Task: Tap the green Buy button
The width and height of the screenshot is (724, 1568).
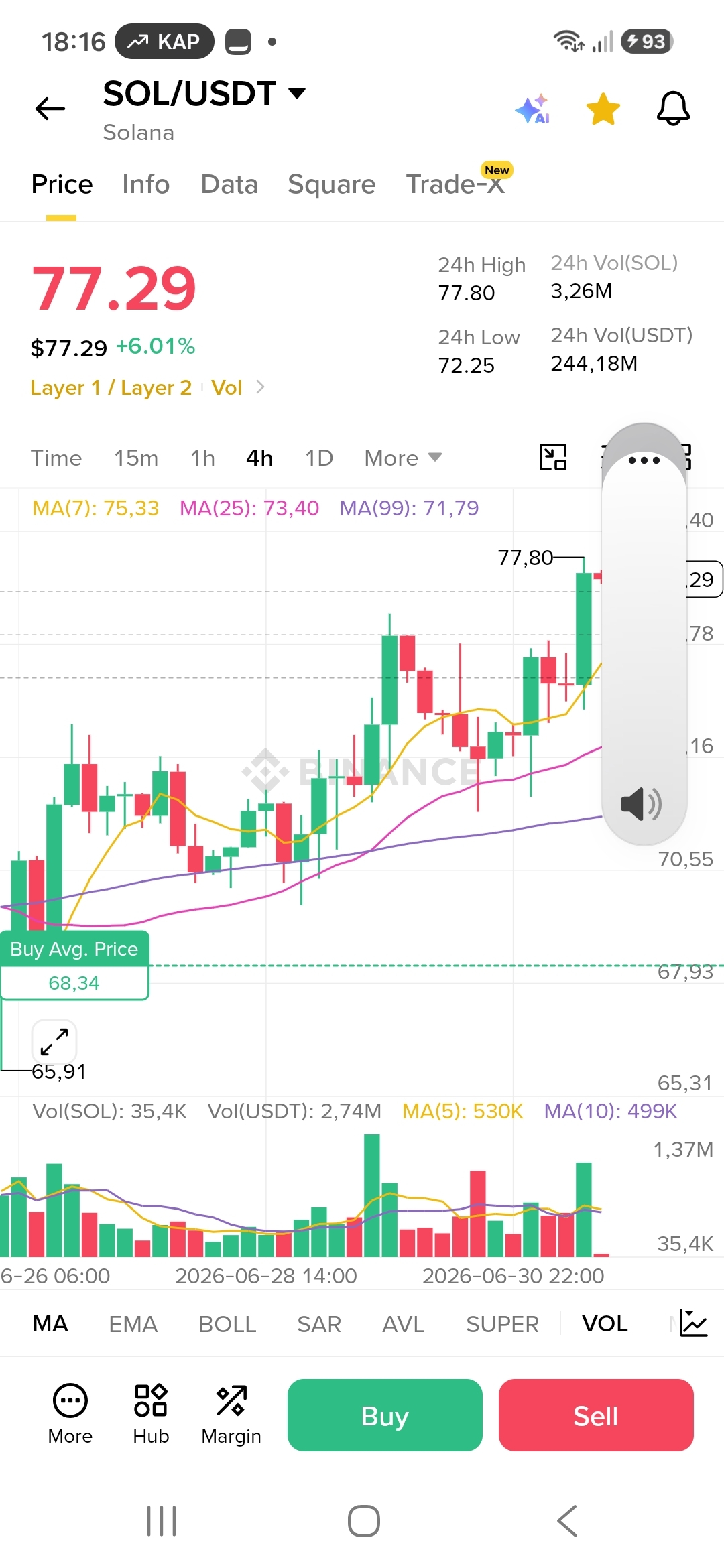Action: click(385, 1415)
